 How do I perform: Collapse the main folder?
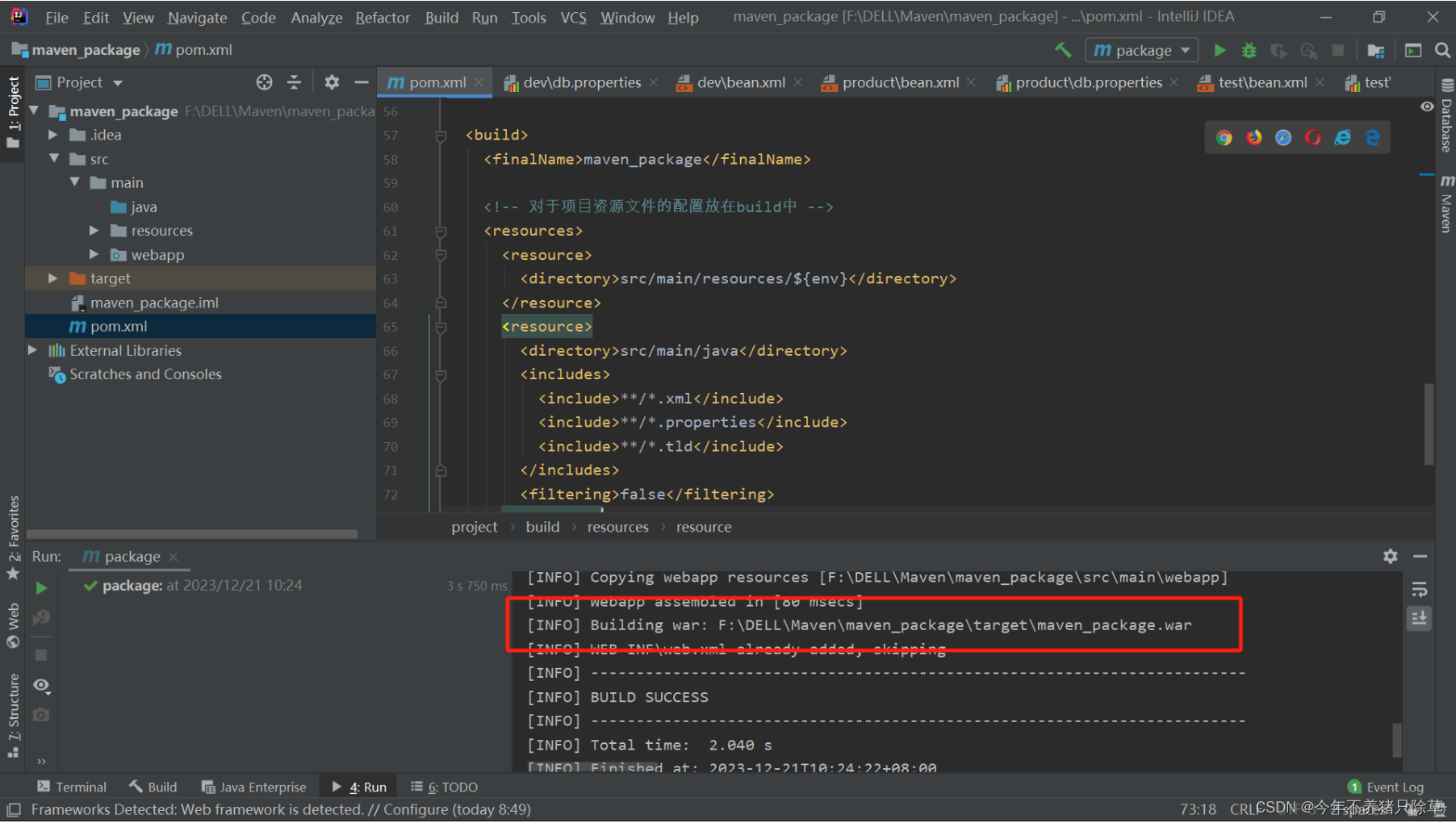click(x=74, y=182)
